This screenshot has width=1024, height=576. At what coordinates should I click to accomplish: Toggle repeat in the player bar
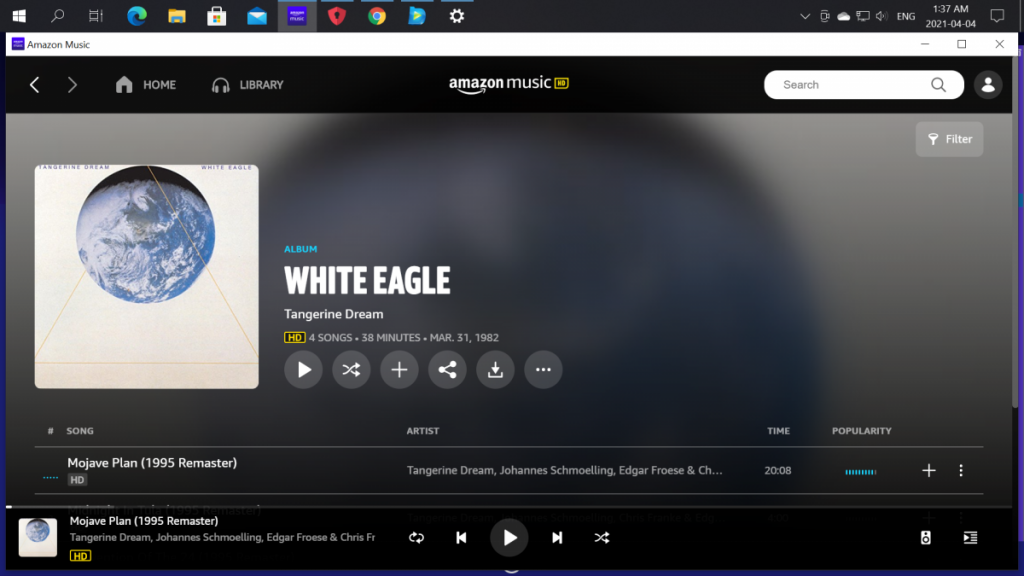tap(417, 537)
